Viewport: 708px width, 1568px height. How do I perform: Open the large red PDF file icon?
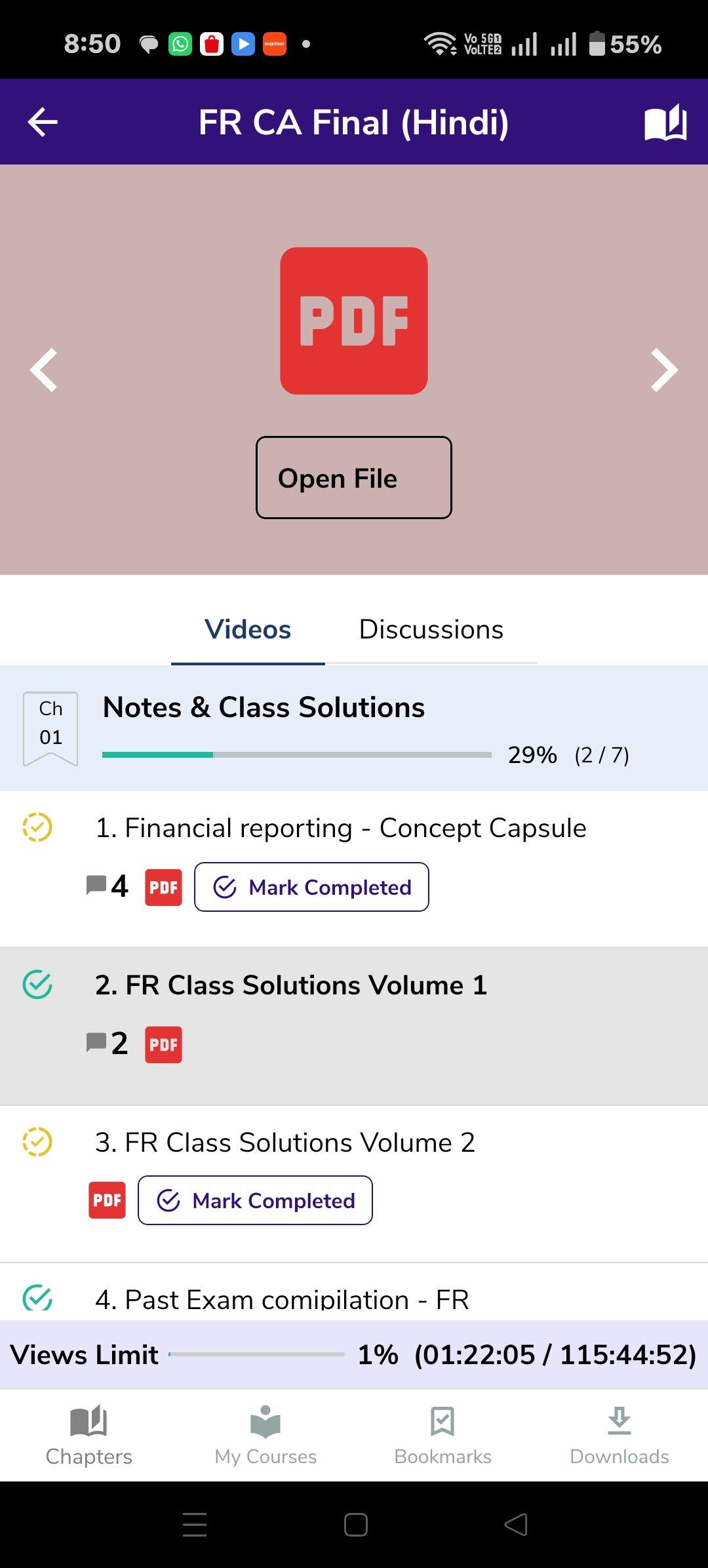[354, 321]
